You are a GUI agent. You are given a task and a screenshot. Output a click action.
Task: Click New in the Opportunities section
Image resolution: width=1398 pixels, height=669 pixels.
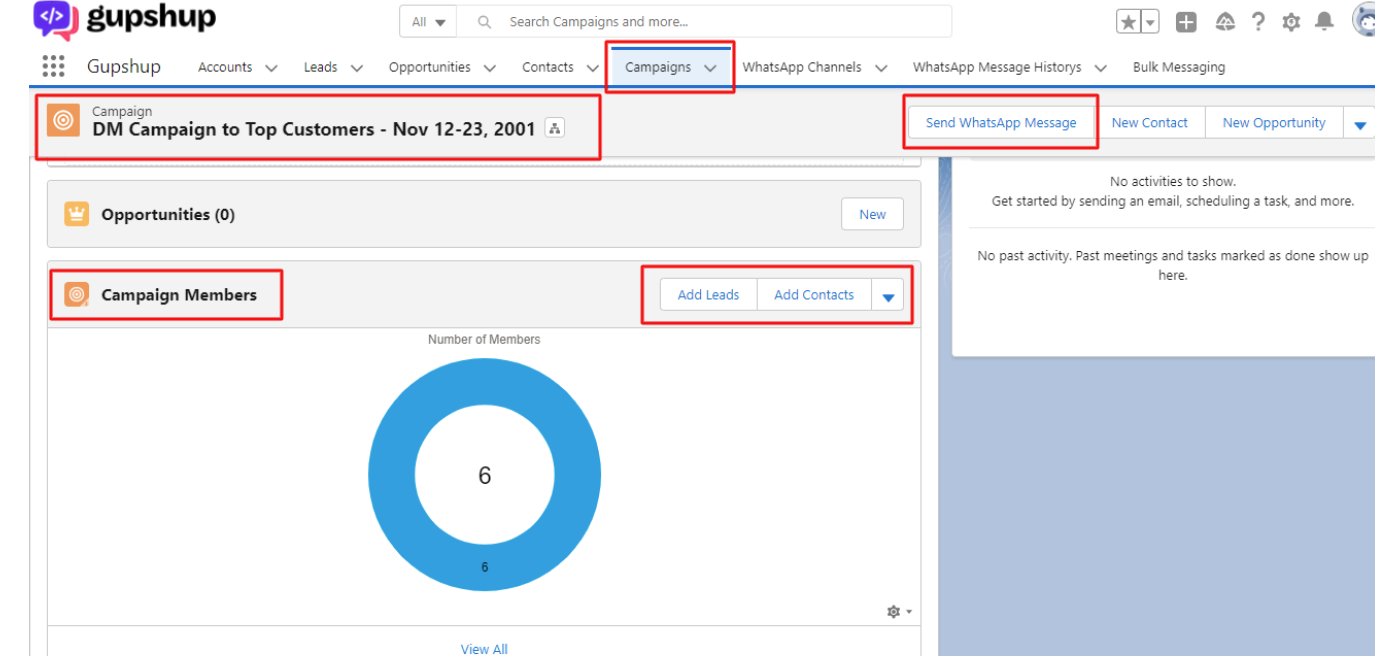point(872,214)
